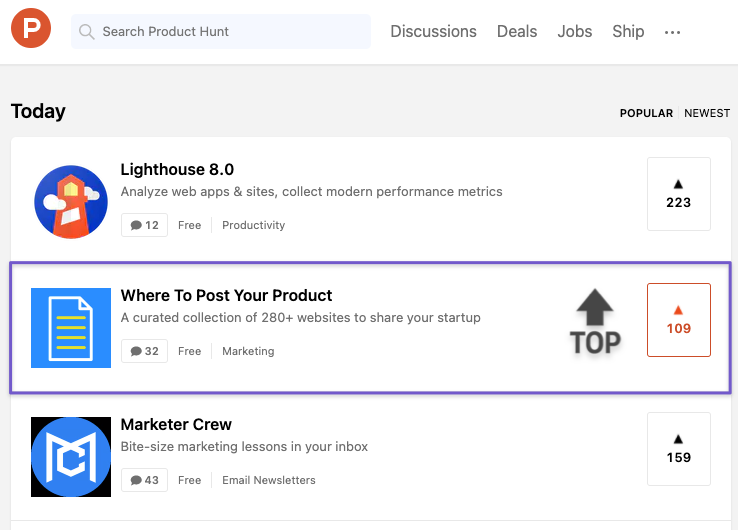
Task: Upvote Where To Post Your Product at 109
Action: tap(679, 320)
